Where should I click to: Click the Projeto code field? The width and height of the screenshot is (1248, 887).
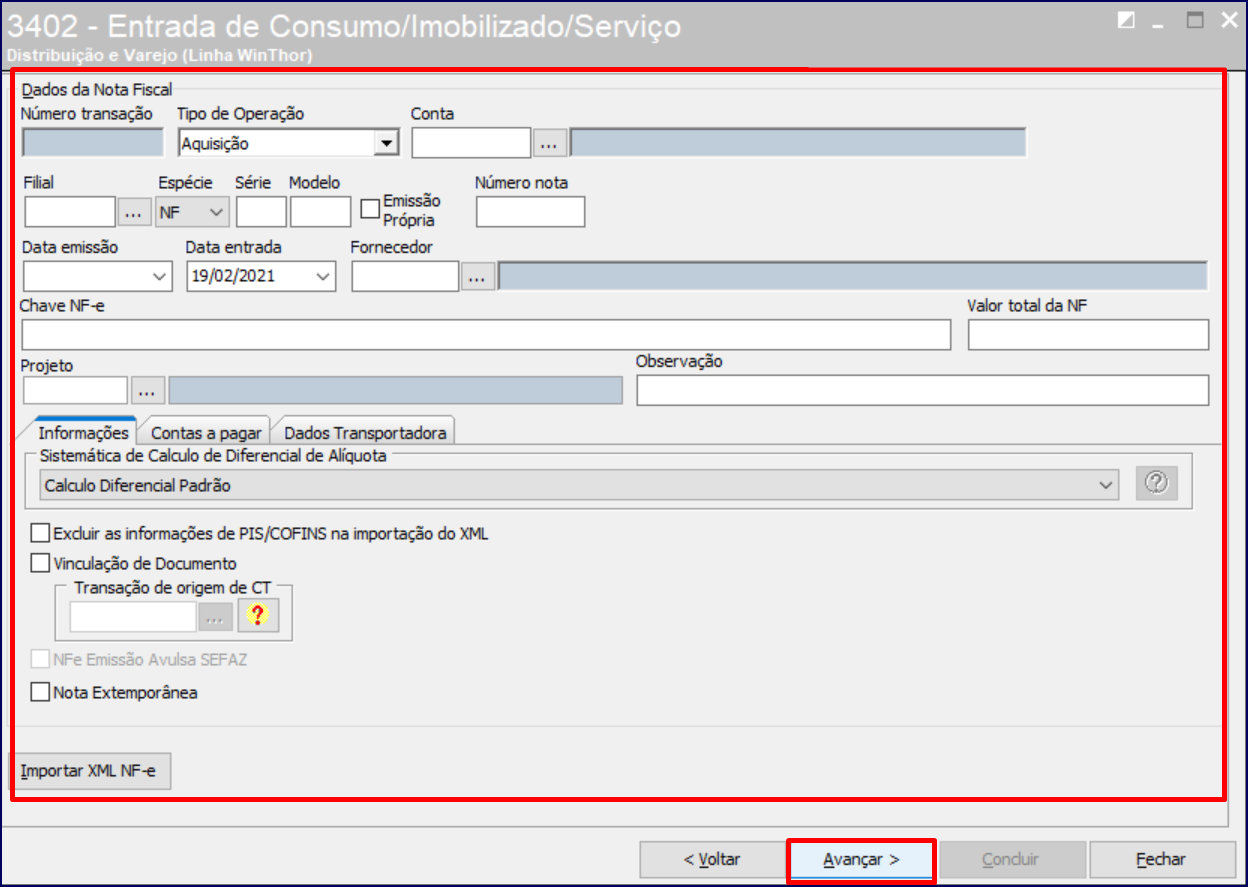76,390
